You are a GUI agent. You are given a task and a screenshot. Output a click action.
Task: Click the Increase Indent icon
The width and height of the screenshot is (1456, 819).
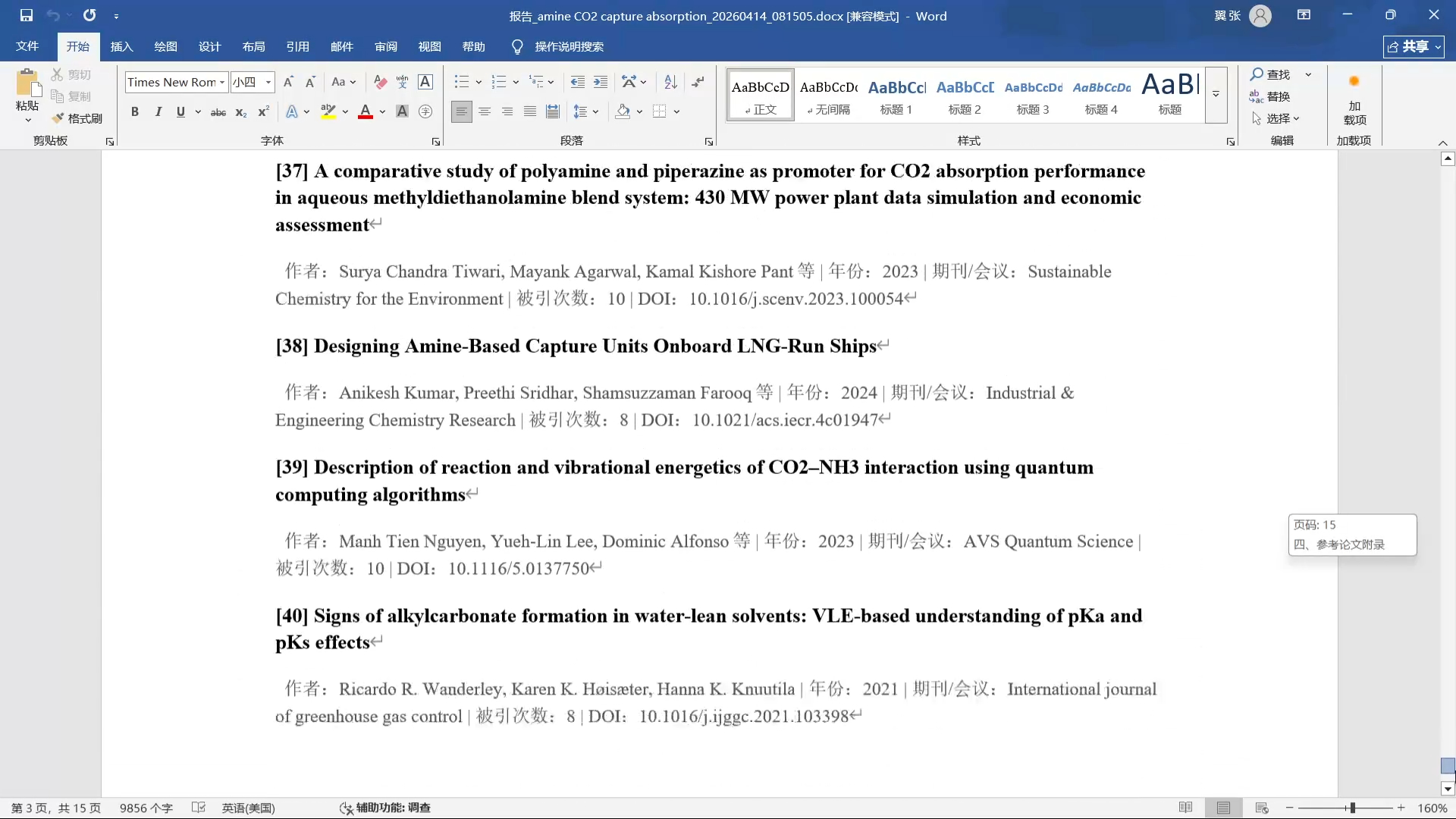tap(601, 82)
